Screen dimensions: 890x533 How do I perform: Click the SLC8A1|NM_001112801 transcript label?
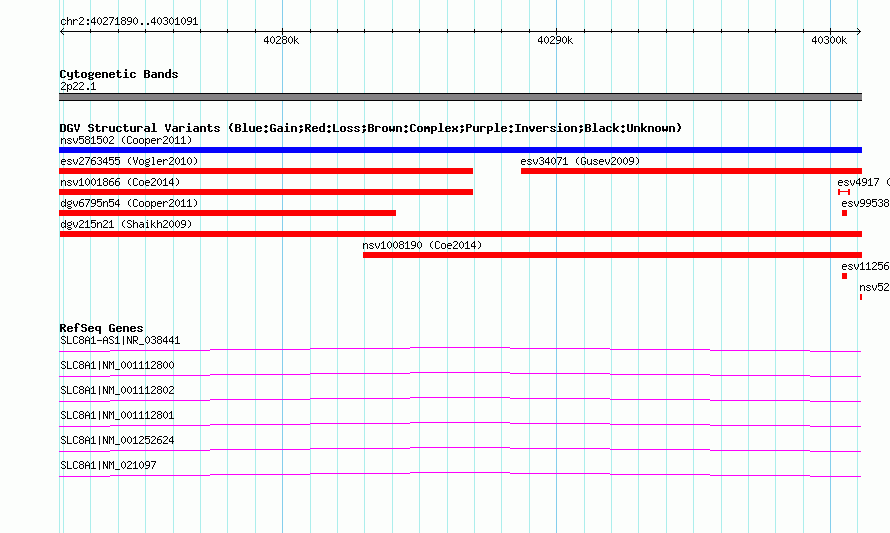pos(117,416)
